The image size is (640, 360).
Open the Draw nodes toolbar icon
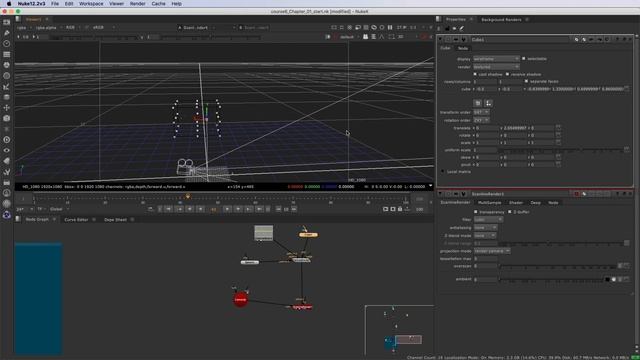point(7,33)
